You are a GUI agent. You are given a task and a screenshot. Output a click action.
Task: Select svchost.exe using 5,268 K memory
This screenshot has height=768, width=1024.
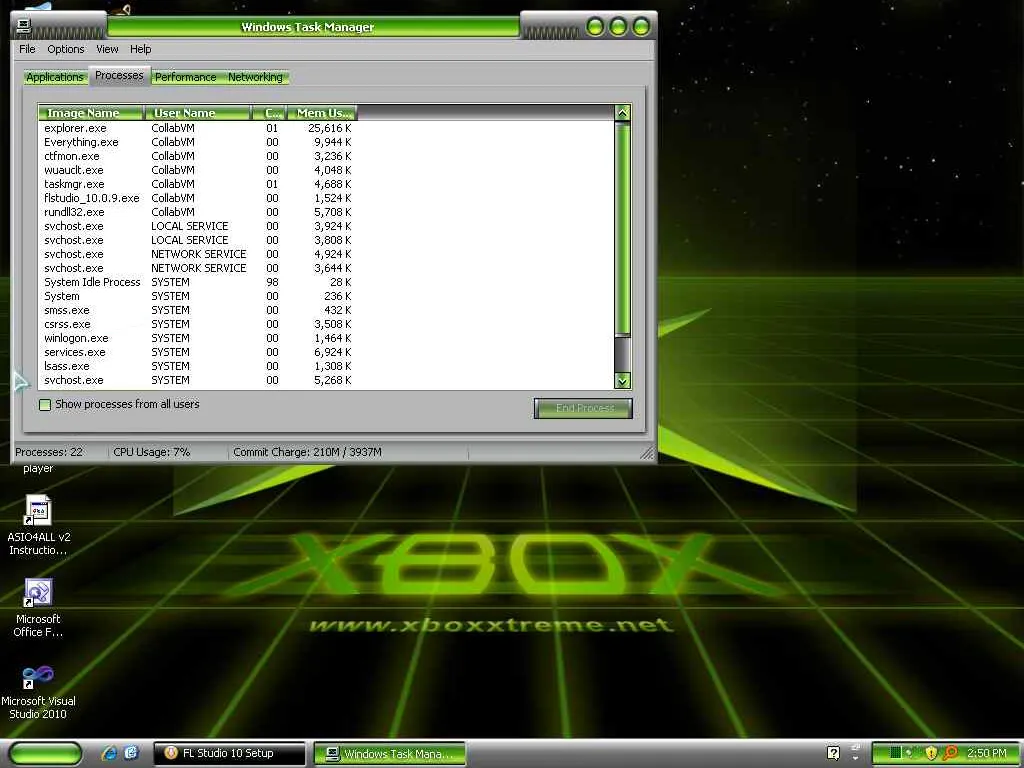click(198, 381)
